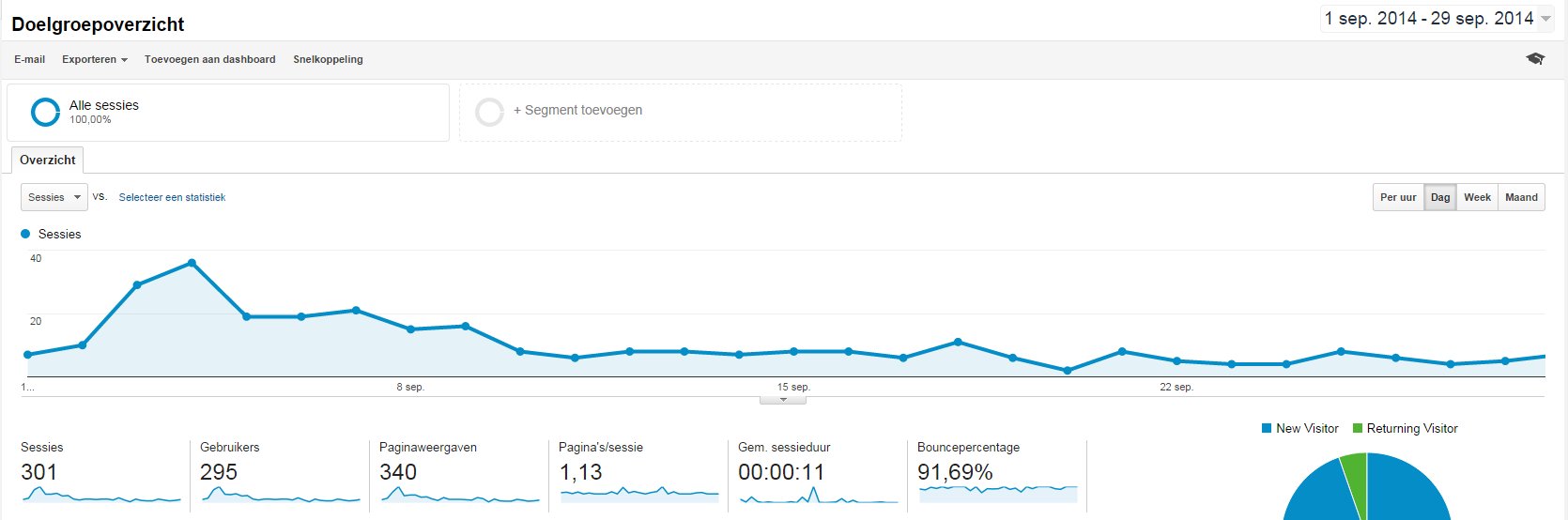This screenshot has width=1568, height=520.
Task: Click Selecteer een statistiek link
Action: click(x=172, y=197)
